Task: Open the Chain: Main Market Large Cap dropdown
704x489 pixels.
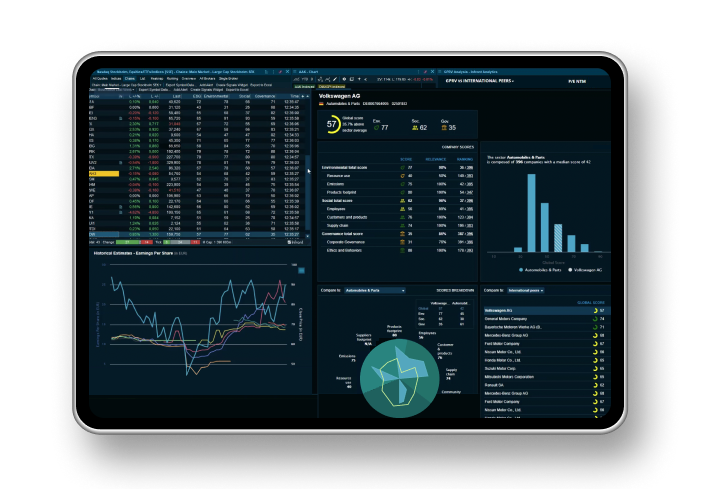Action: 127,84
